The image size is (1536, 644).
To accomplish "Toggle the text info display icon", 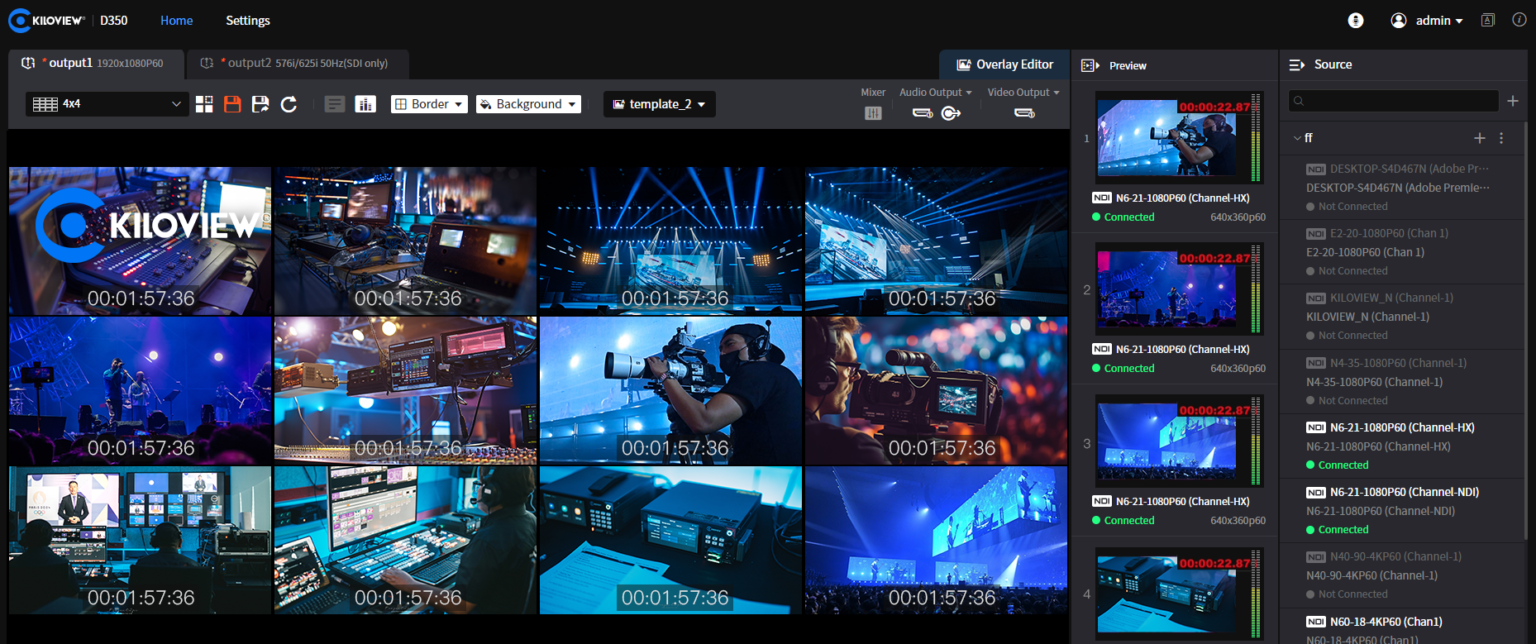I will tap(335, 104).
